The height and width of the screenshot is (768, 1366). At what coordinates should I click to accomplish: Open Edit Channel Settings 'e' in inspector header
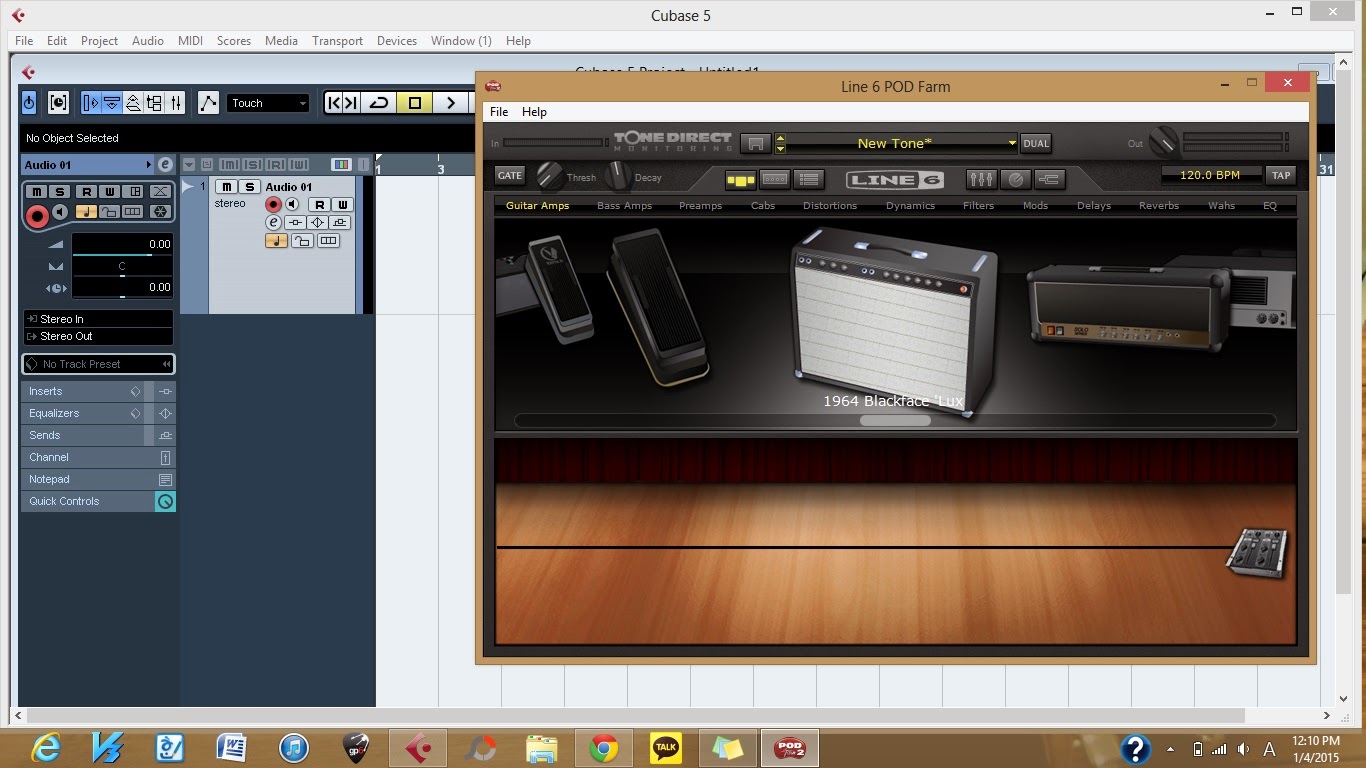tap(165, 165)
